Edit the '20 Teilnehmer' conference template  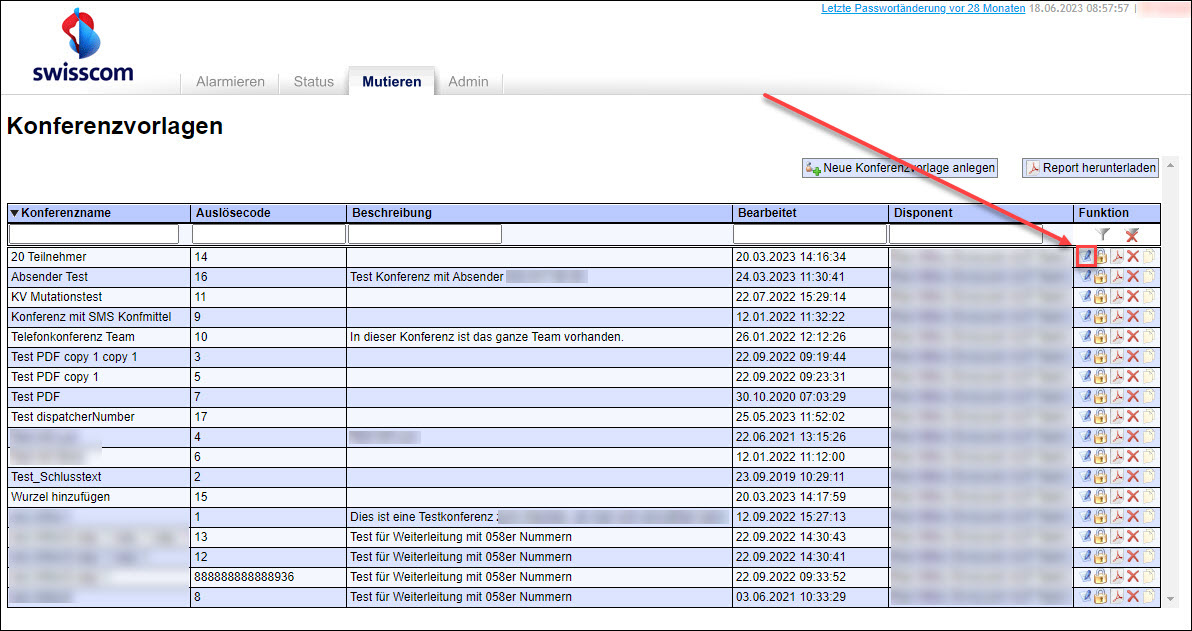1086,256
